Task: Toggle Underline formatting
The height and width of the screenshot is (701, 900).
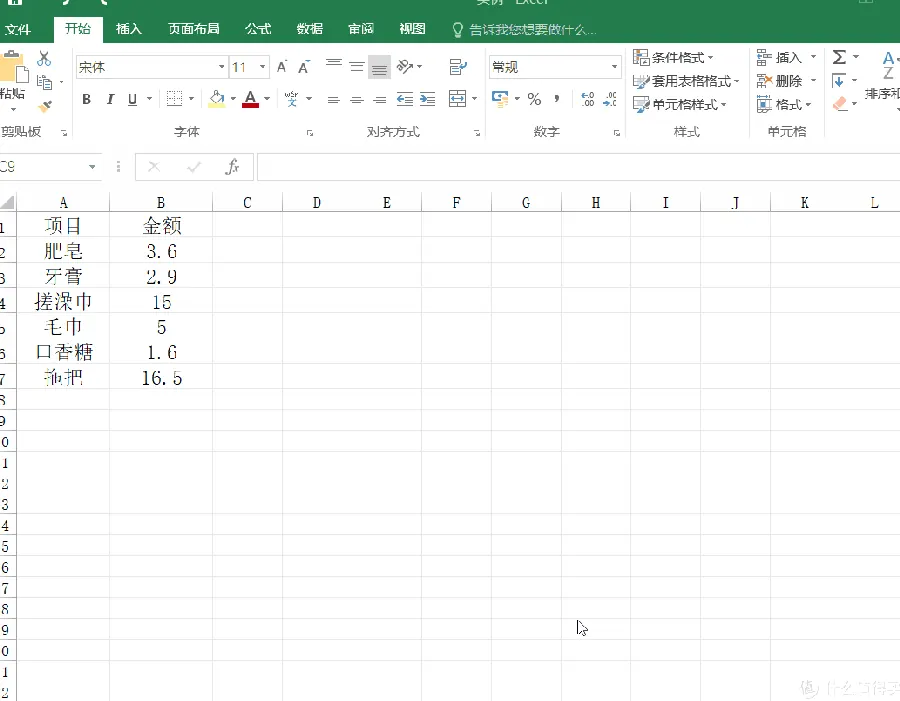Action: coord(132,99)
